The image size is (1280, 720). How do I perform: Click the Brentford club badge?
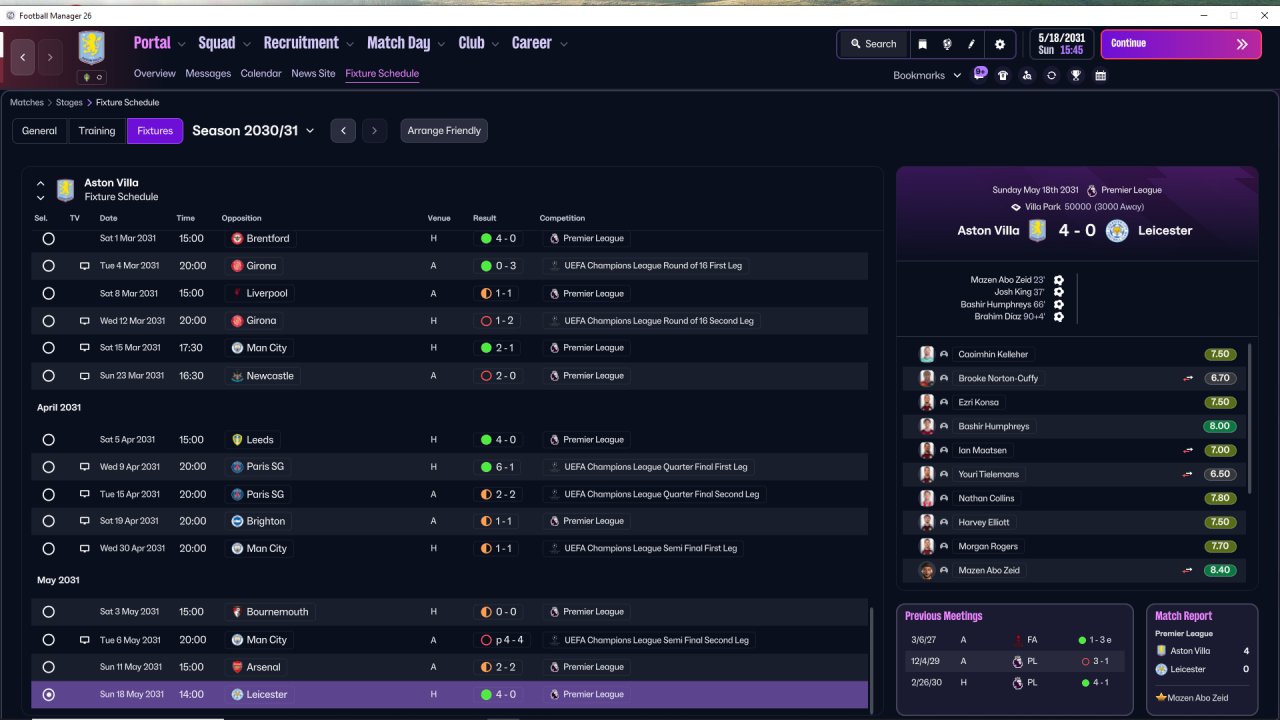(237, 239)
